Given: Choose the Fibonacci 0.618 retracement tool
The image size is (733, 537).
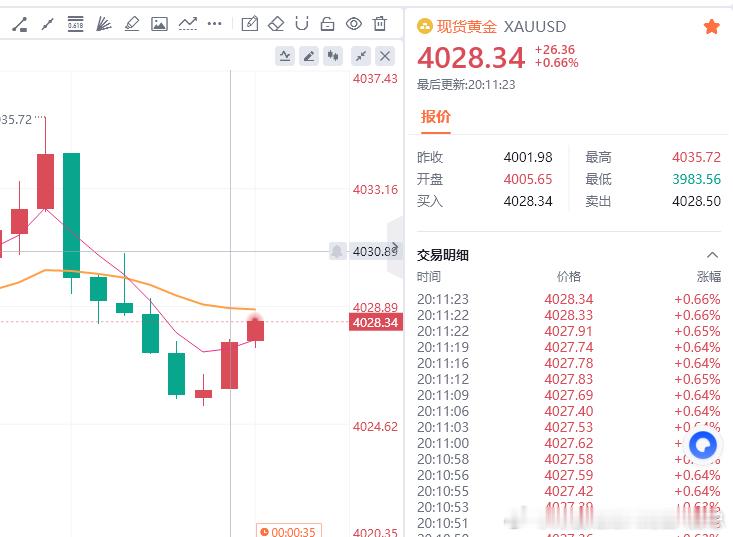Looking at the screenshot, I should tap(75, 23).
